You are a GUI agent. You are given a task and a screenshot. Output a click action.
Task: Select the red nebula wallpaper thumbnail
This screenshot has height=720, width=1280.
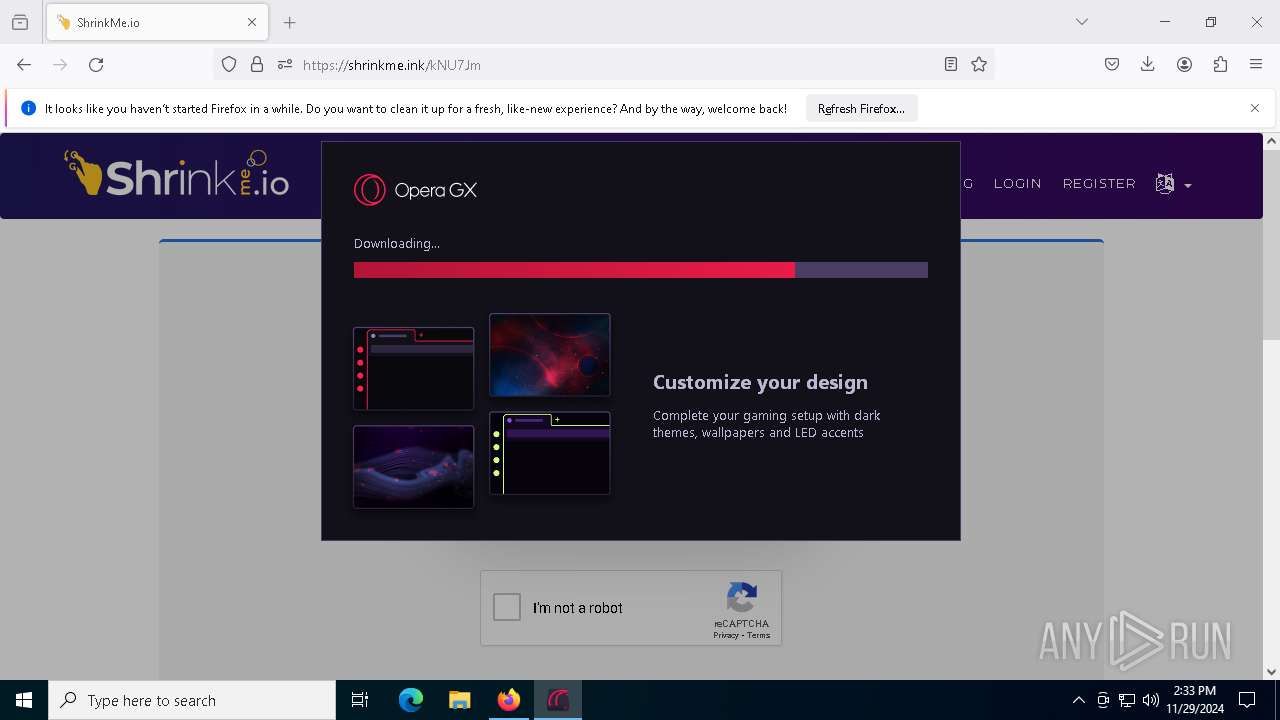550,355
